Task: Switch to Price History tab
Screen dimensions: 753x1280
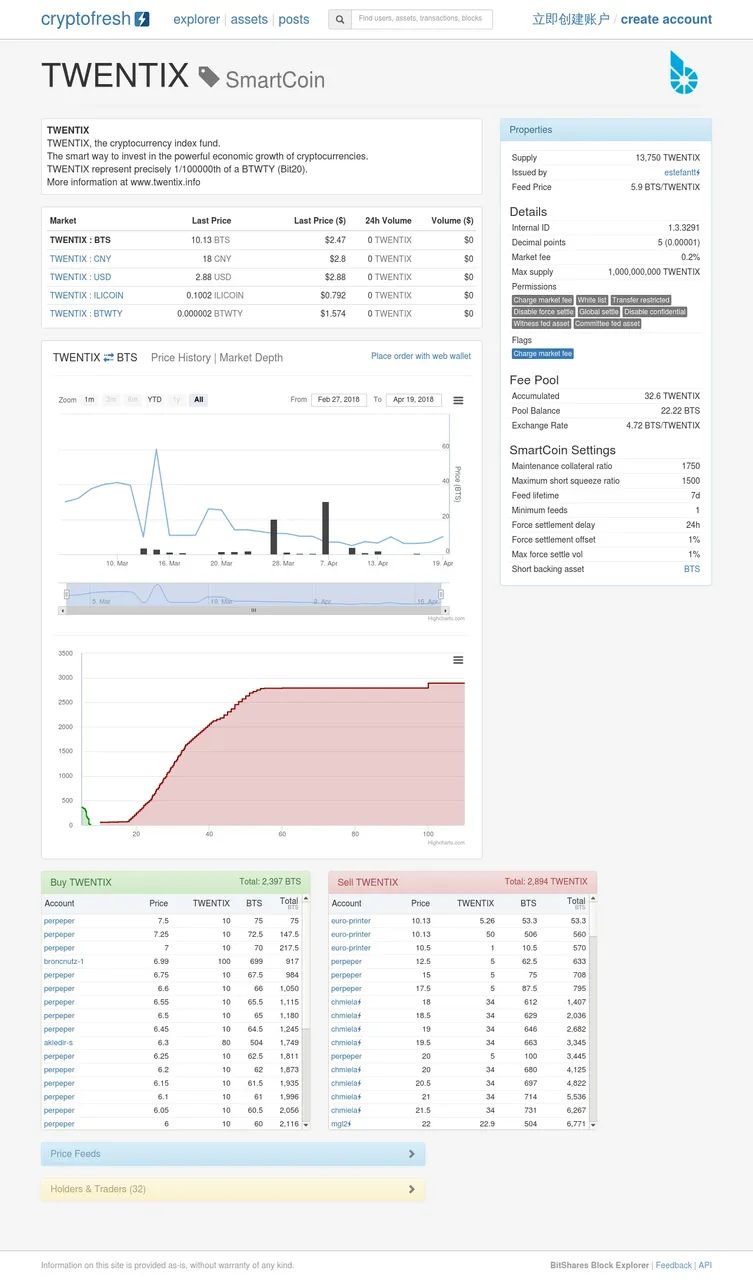Action: click(181, 357)
